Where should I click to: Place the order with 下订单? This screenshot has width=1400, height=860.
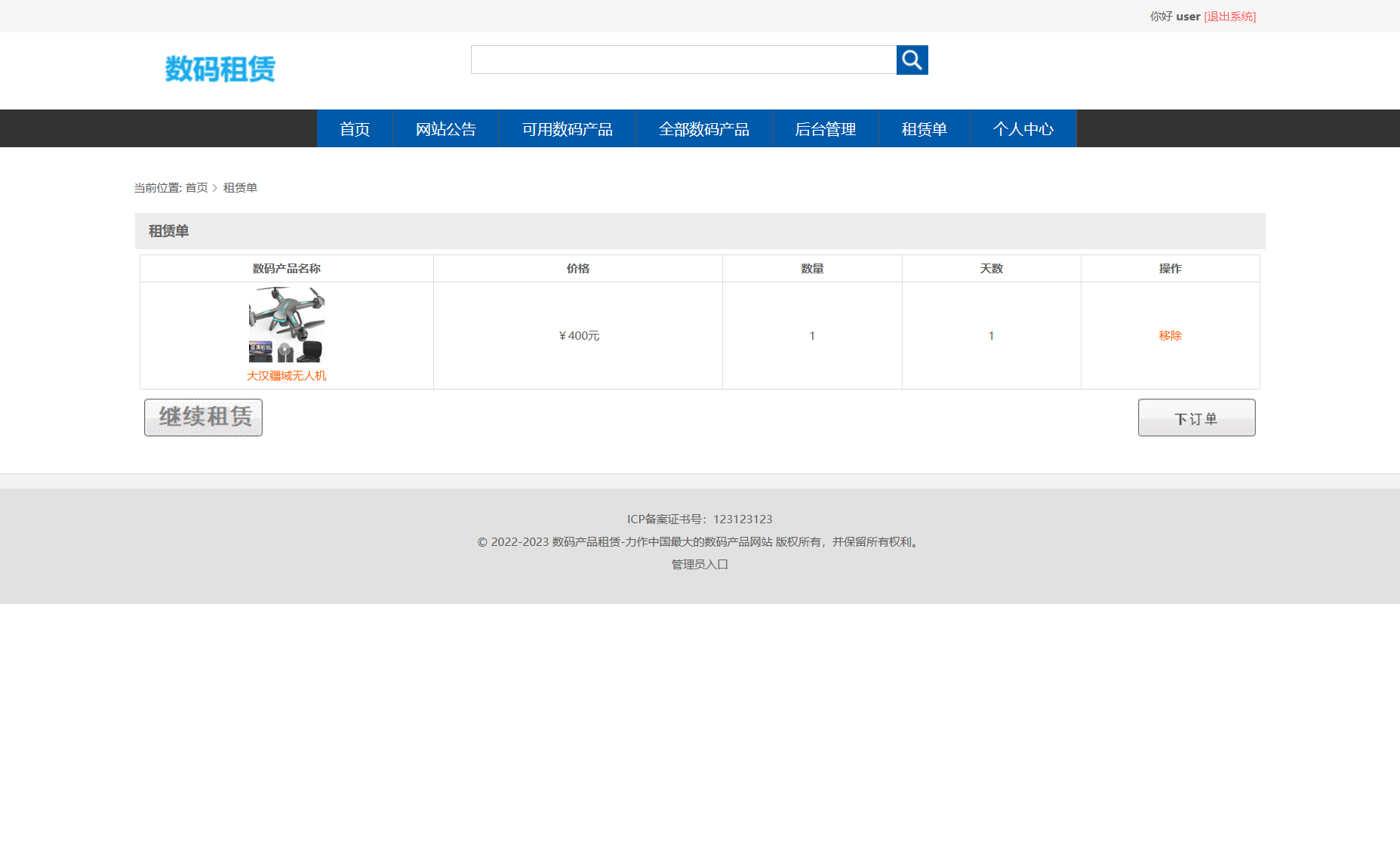(1197, 418)
